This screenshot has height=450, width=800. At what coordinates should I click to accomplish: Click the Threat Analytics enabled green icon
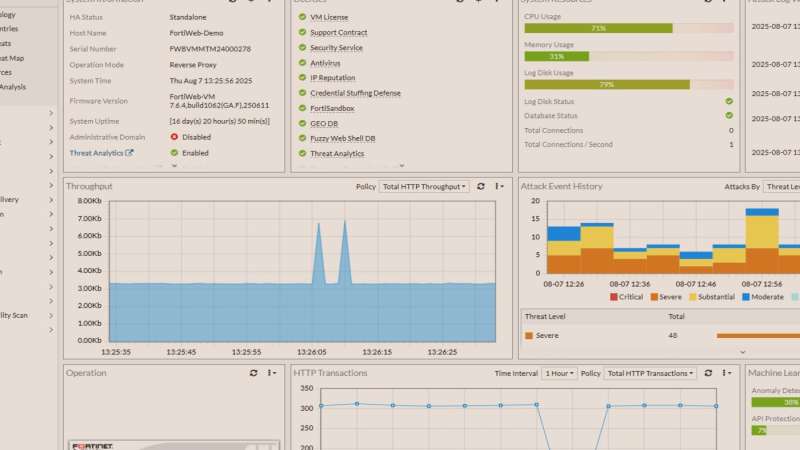(174, 153)
